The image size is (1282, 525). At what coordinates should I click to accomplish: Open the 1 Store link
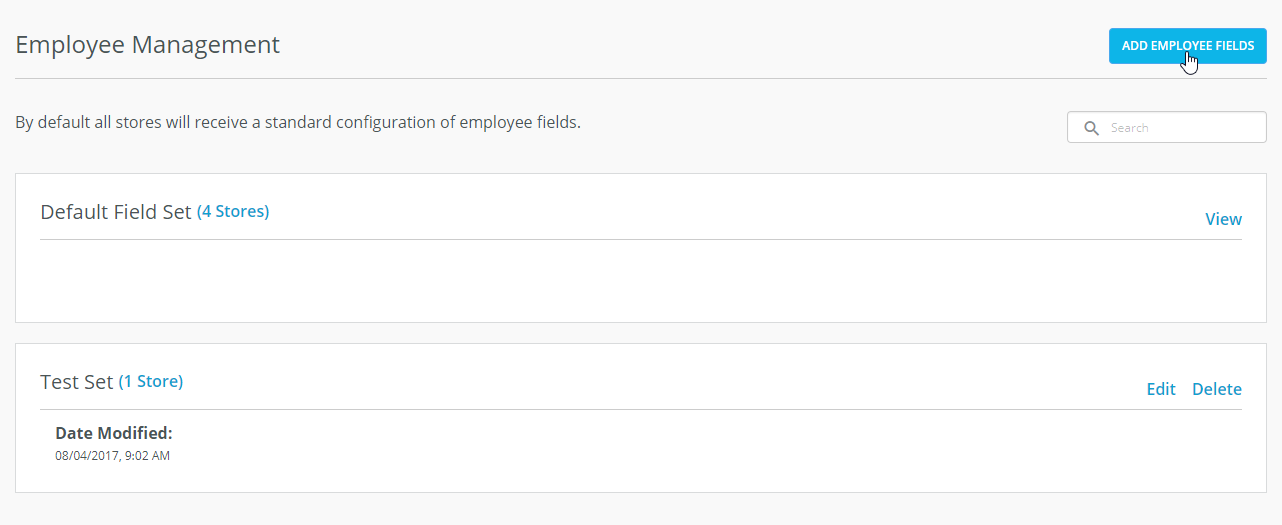[151, 381]
